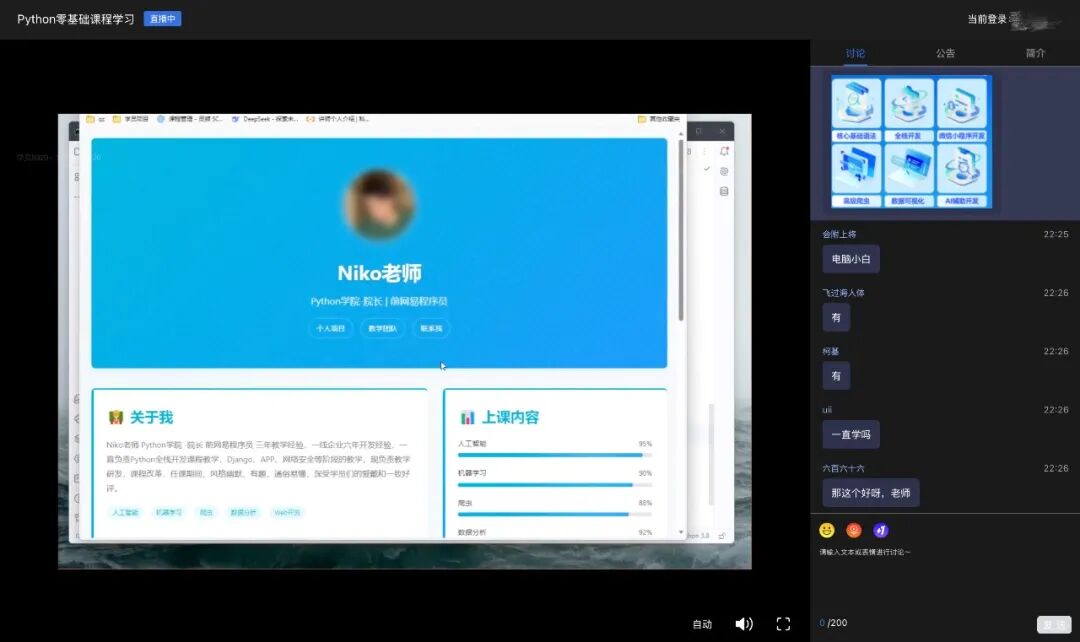This screenshot has height=642, width=1080.
Task: Click the 人工智能 95% progress bar
Action: 550,453
